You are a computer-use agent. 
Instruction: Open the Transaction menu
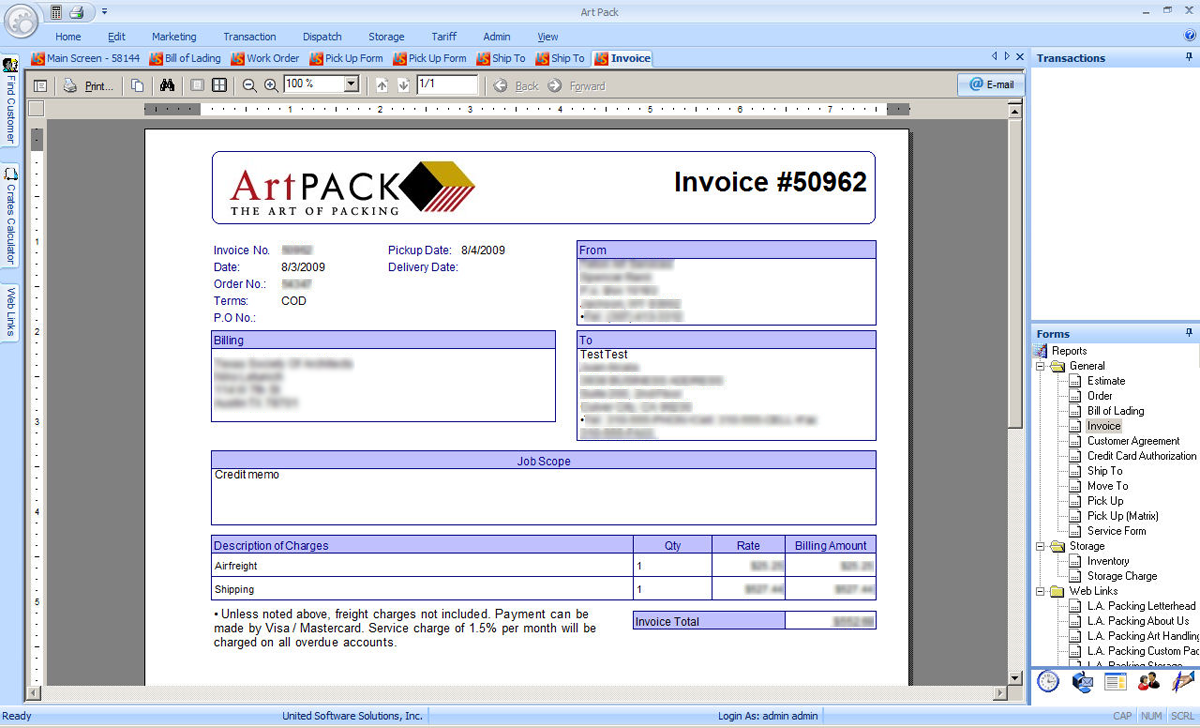[250, 37]
